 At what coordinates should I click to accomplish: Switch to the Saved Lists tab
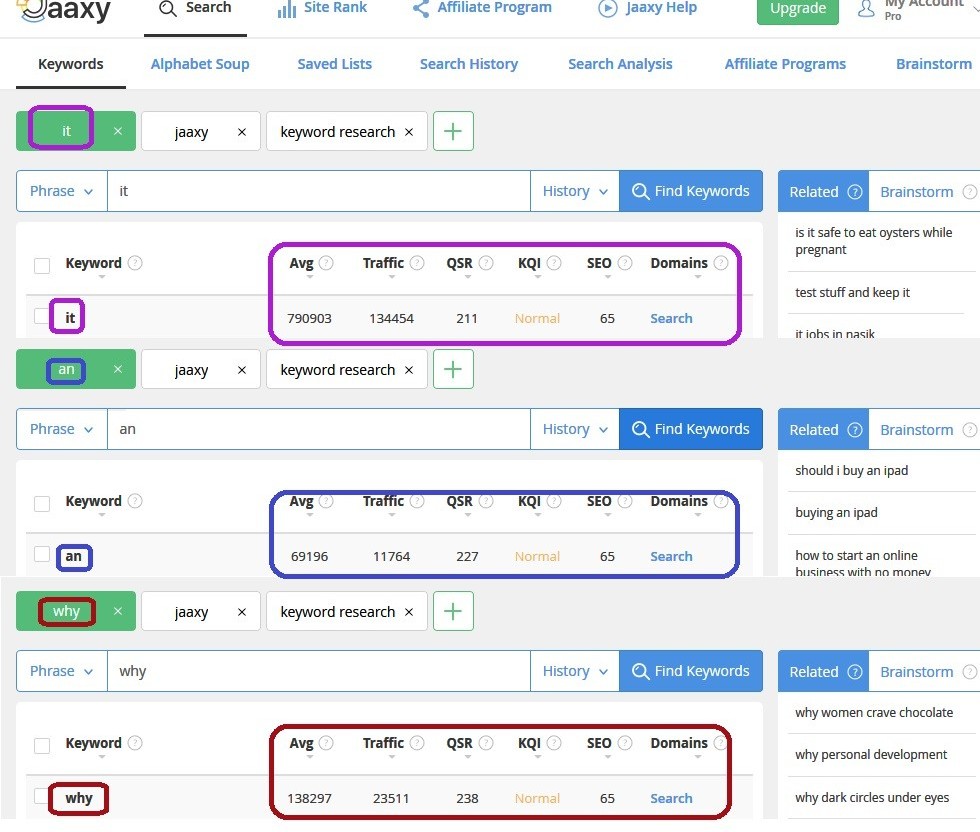(334, 64)
